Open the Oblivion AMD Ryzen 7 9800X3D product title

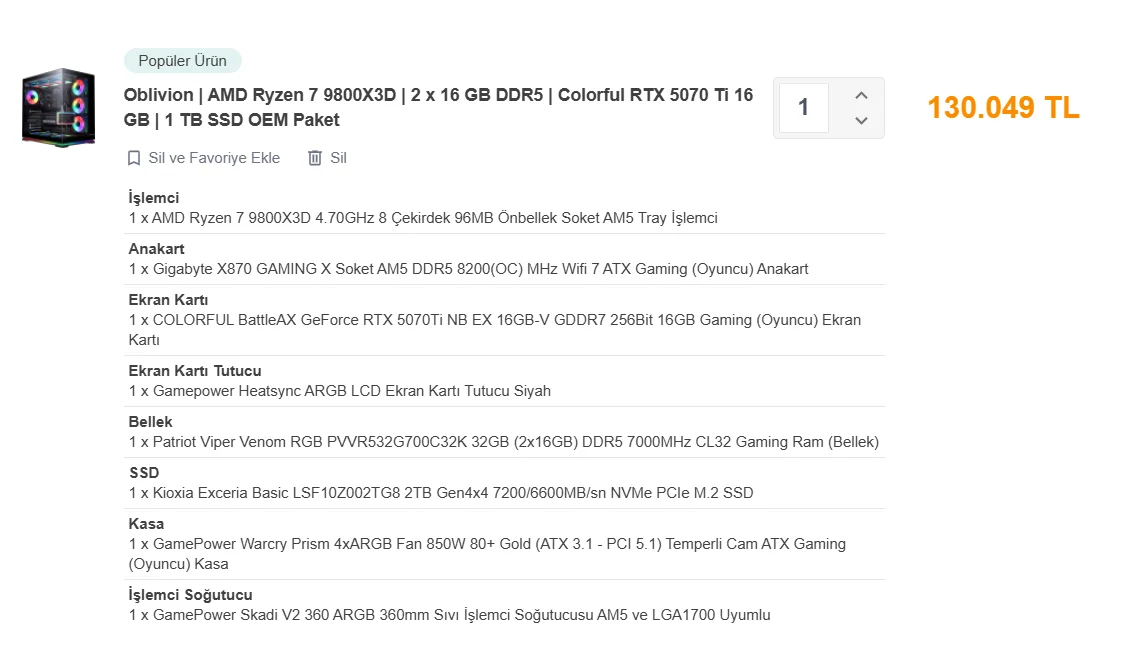[438, 107]
